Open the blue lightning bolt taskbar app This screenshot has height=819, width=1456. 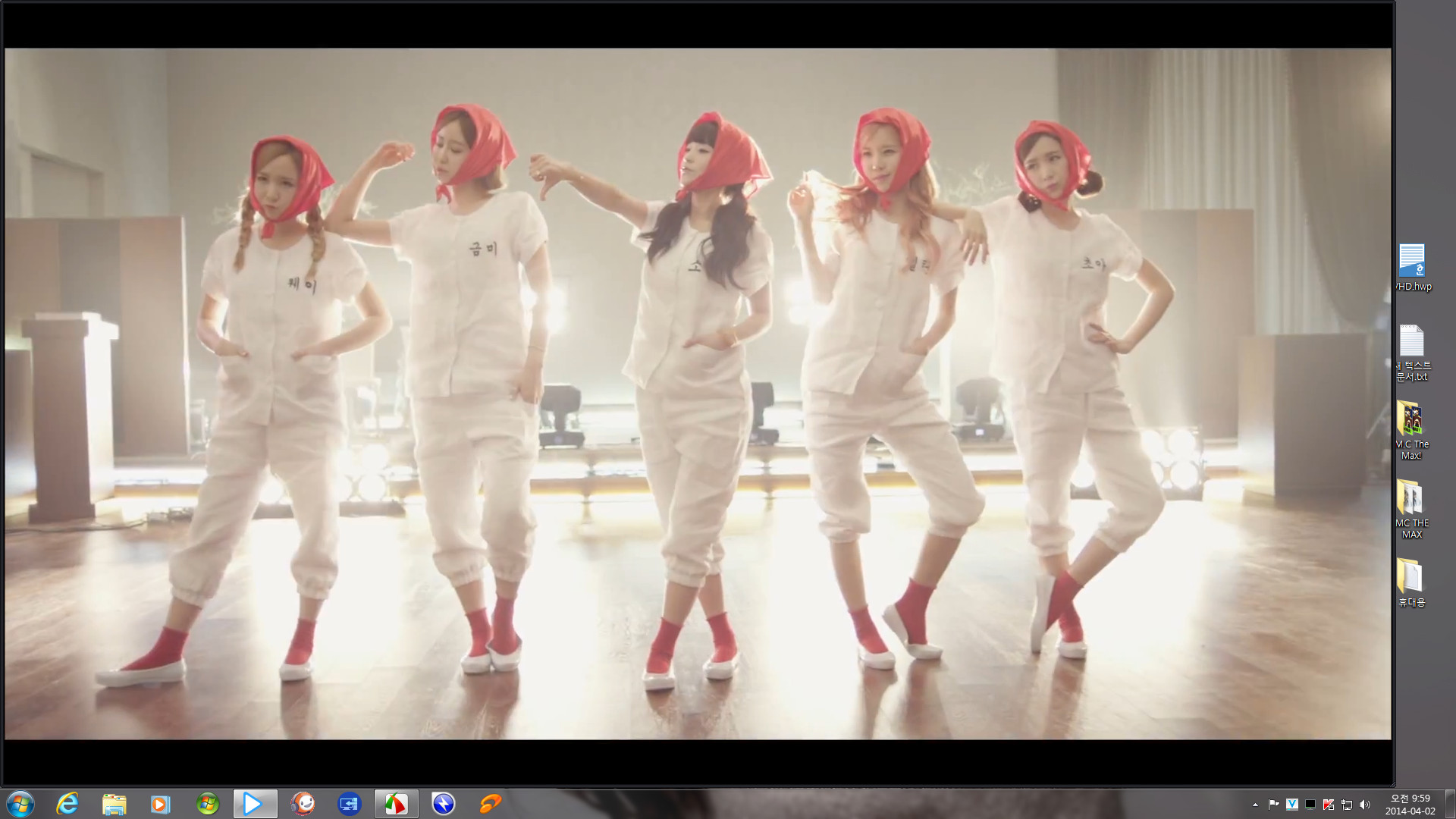pos(443,804)
